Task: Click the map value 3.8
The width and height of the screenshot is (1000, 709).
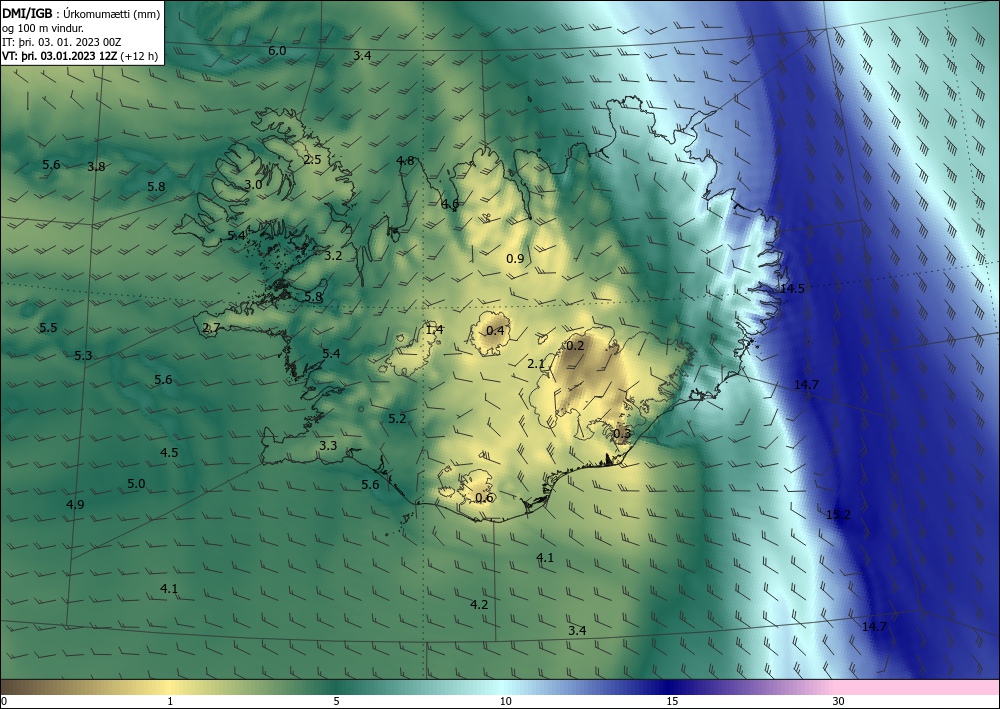Action: tap(96, 166)
